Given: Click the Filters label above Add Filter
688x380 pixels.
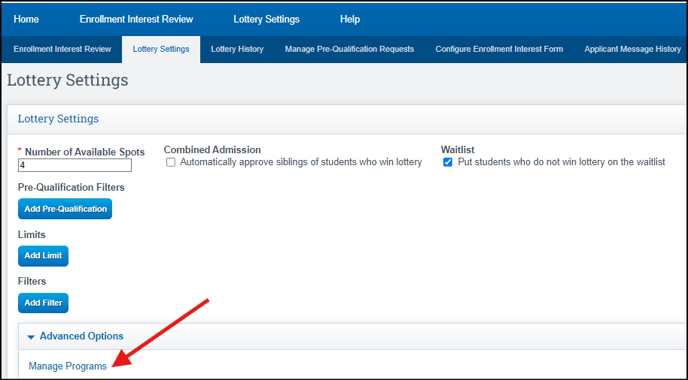Looking at the screenshot, I should (x=32, y=281).
